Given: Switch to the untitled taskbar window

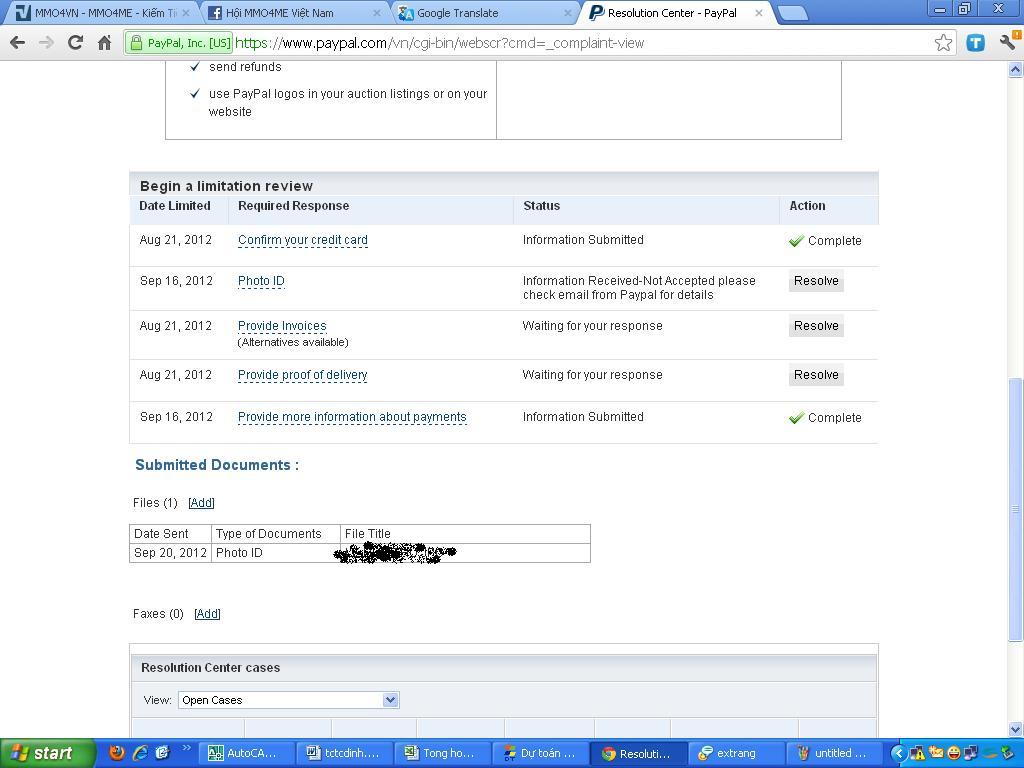Looking at the screenshot, I should tap(834, 754).
